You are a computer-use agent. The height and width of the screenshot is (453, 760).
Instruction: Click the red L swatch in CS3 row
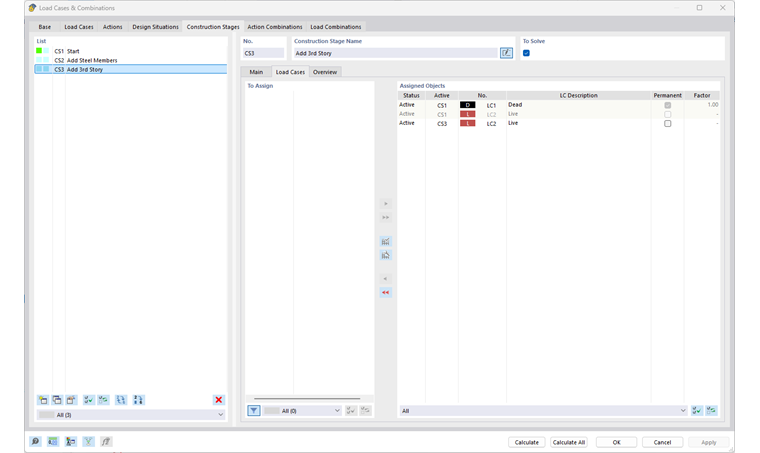(x=467, y=124)
